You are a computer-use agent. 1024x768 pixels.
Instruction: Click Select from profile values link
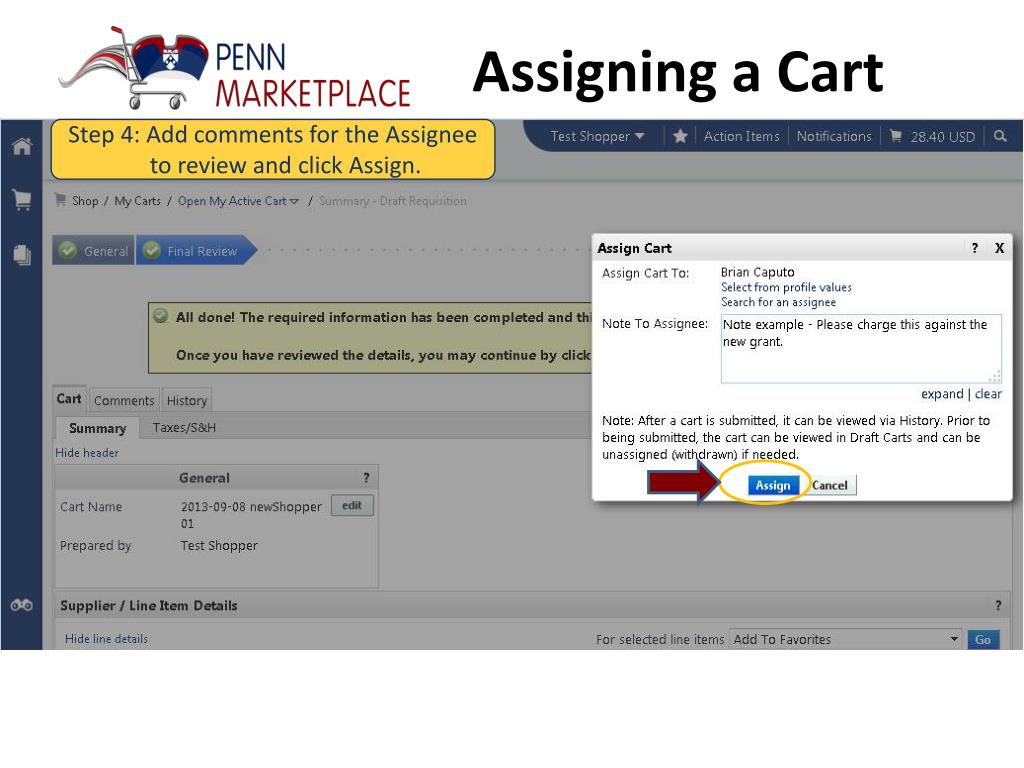tap(786, 287)
